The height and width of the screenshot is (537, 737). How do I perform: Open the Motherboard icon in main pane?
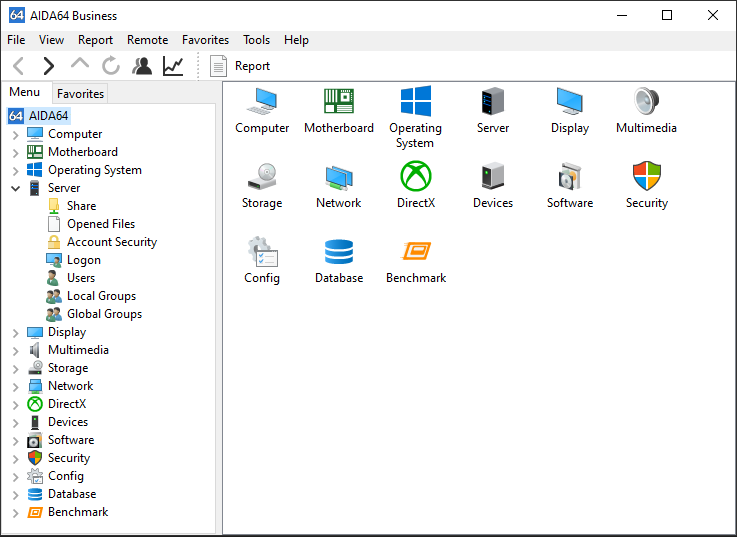(338, 101)
